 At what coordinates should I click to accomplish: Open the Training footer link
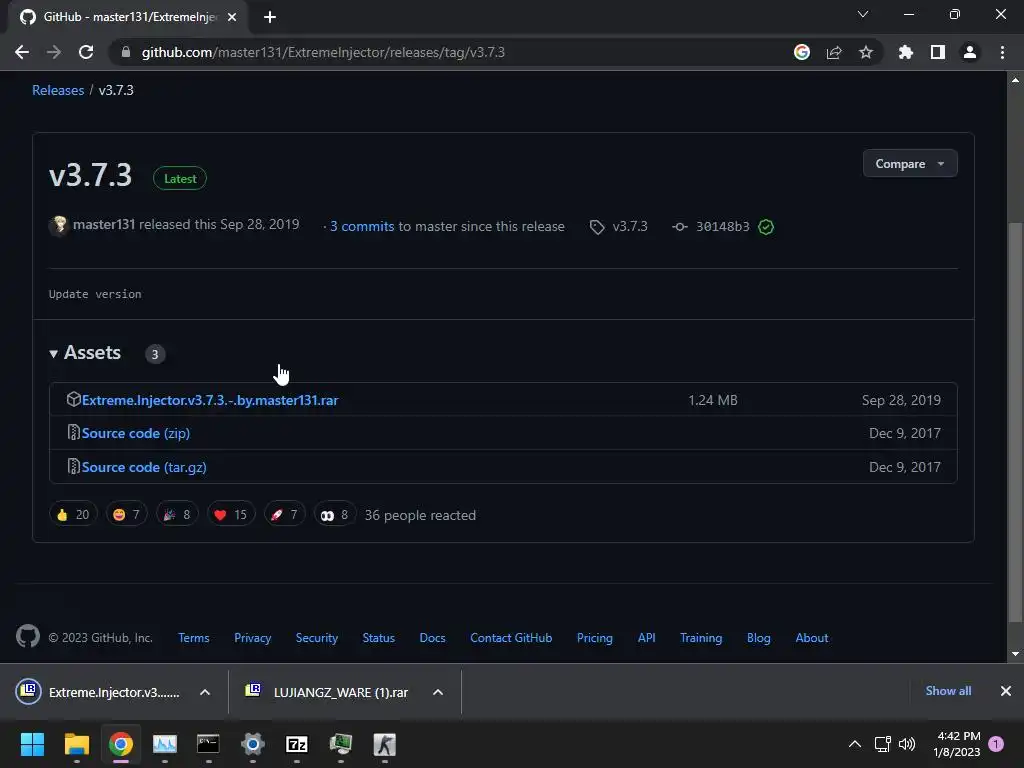point(701,638)
